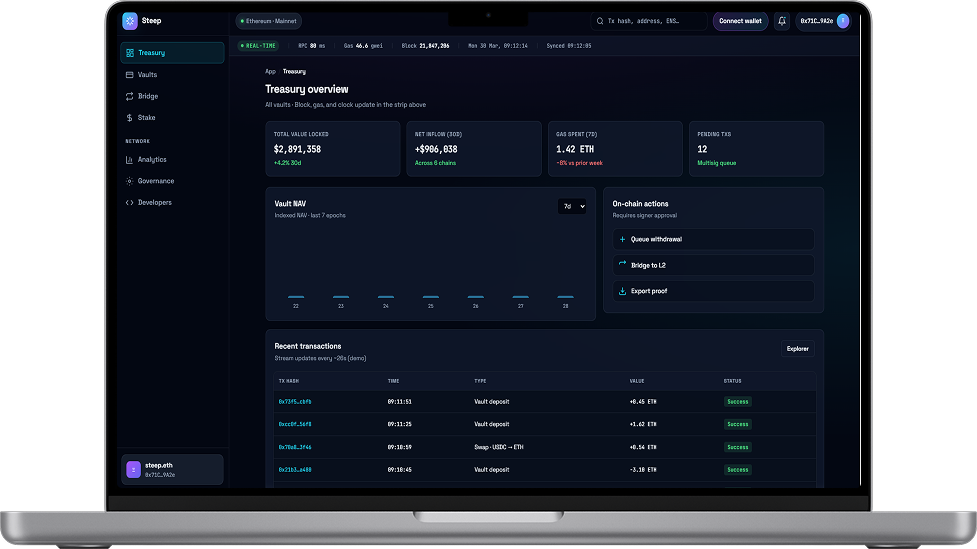The image size is (977, 549).
Task: Open notifications bell icon
Action: [781, 21]
